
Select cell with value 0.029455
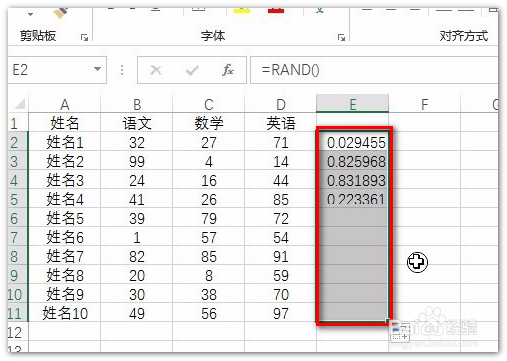353,142
